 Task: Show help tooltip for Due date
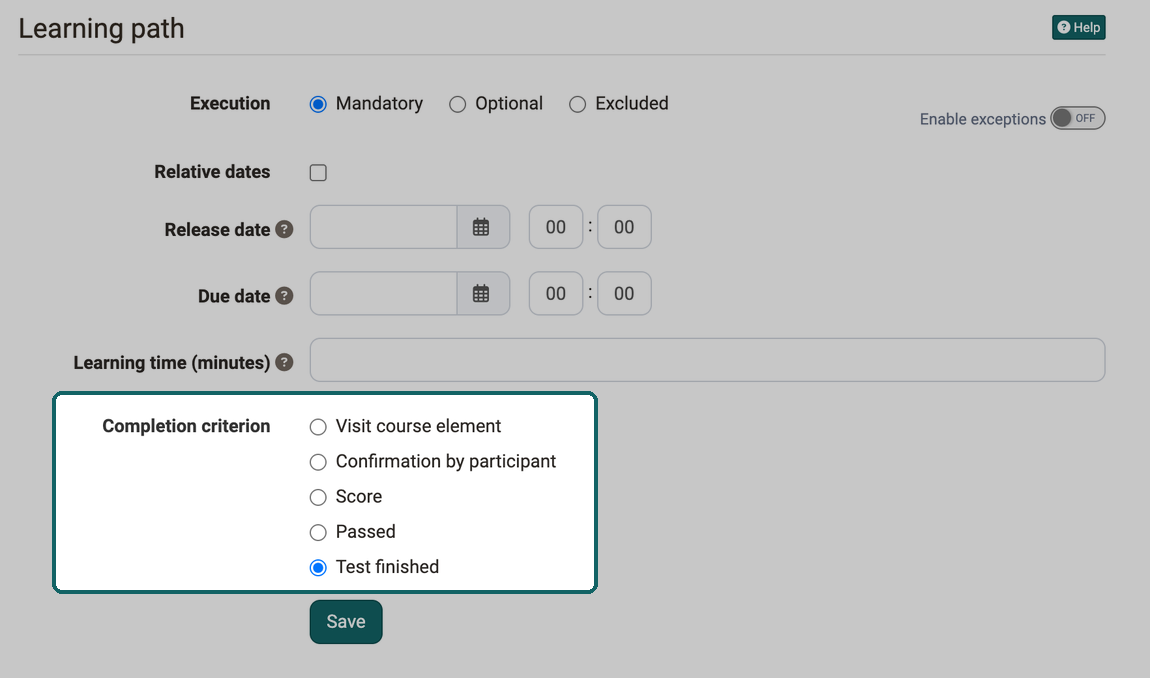click(284, 296)
